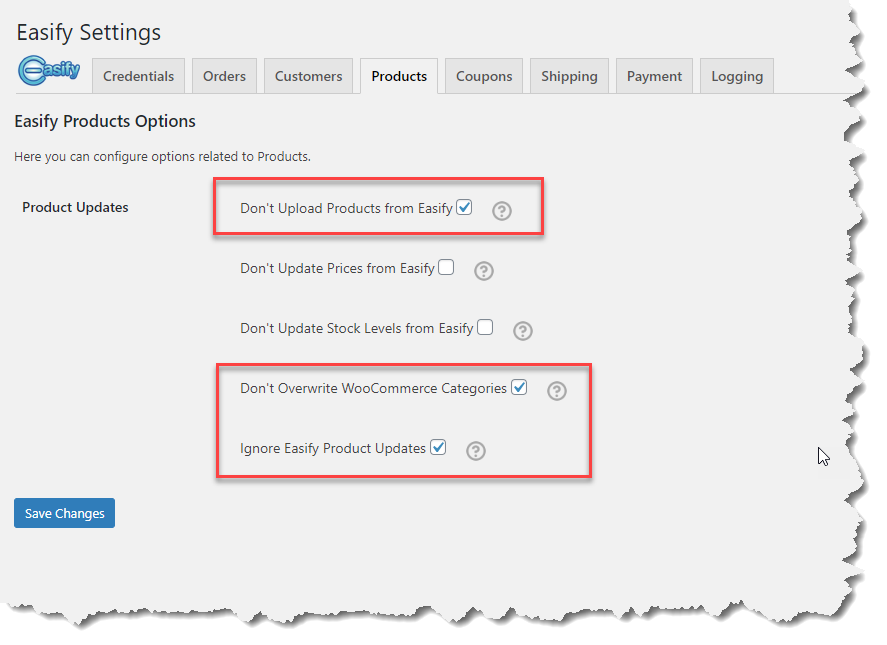Click the Easify logo icon

(x=49, y=72)
